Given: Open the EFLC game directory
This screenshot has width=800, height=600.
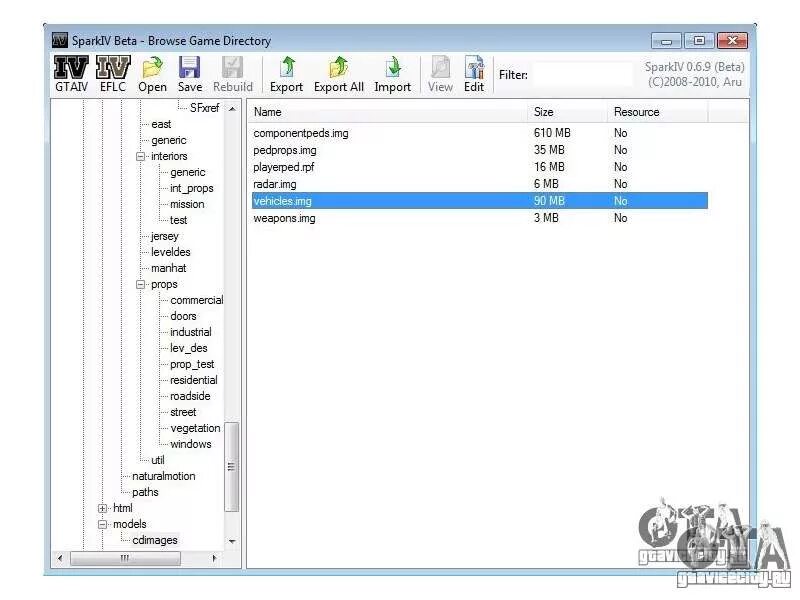Looking at the screenshot, I should tap(113, 74).
